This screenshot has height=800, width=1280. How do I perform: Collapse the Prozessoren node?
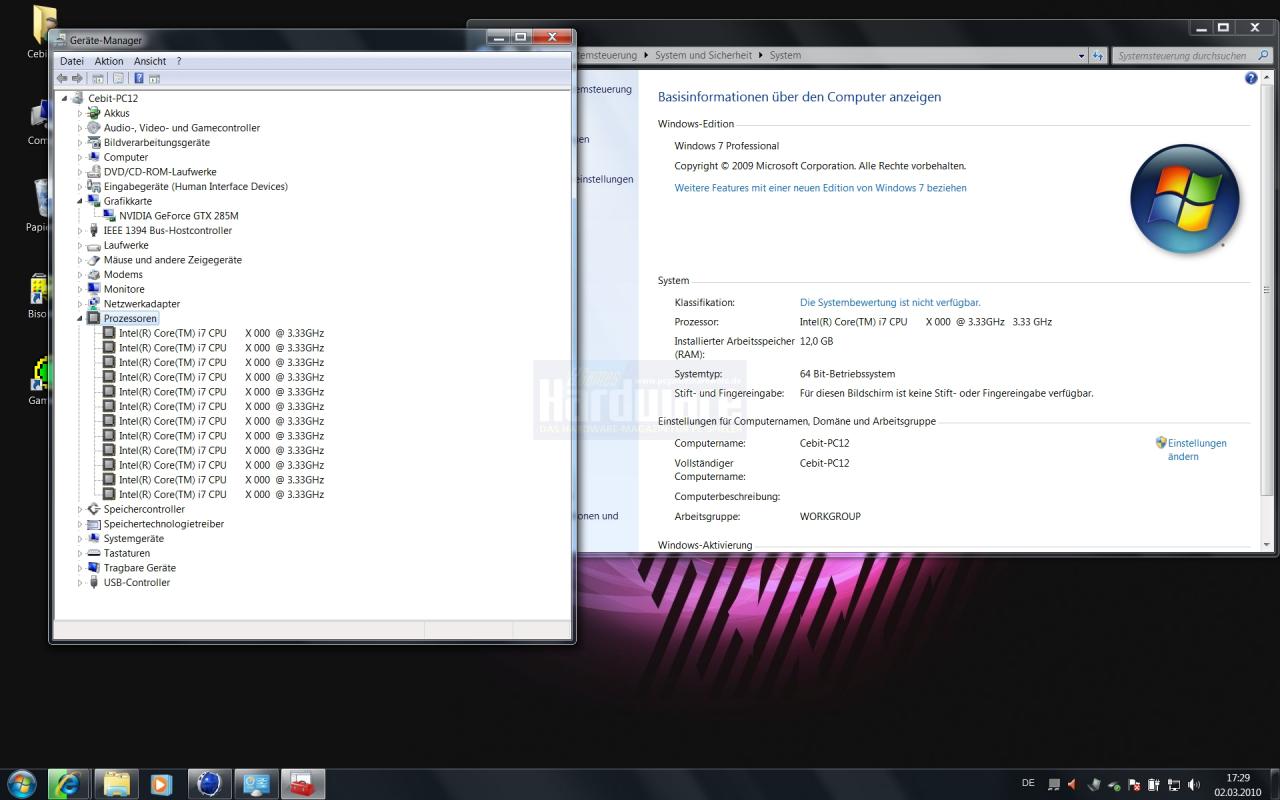pyautogui.click(x=80, y=318)
